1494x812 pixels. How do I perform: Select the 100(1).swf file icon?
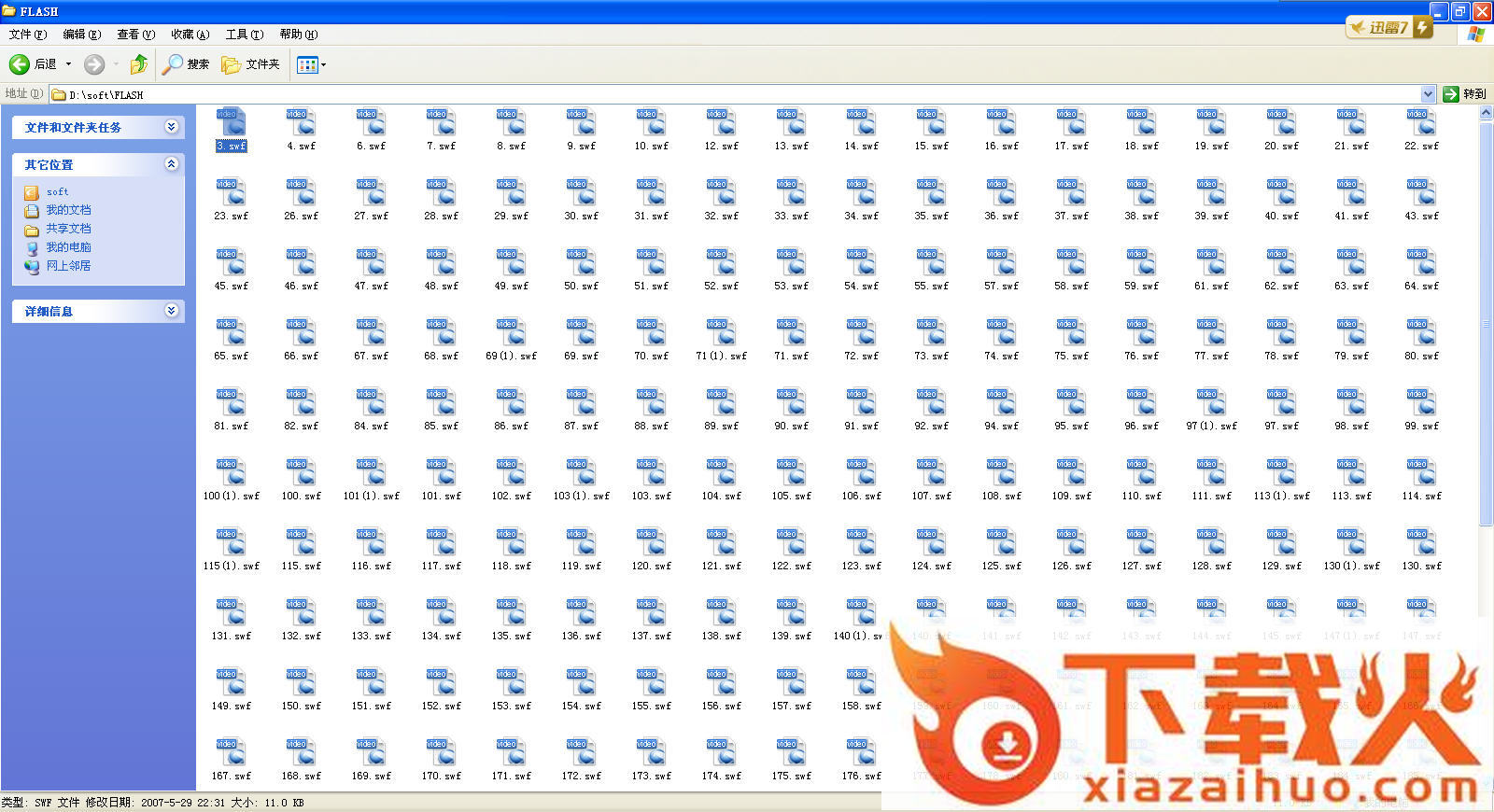(231, 475)
